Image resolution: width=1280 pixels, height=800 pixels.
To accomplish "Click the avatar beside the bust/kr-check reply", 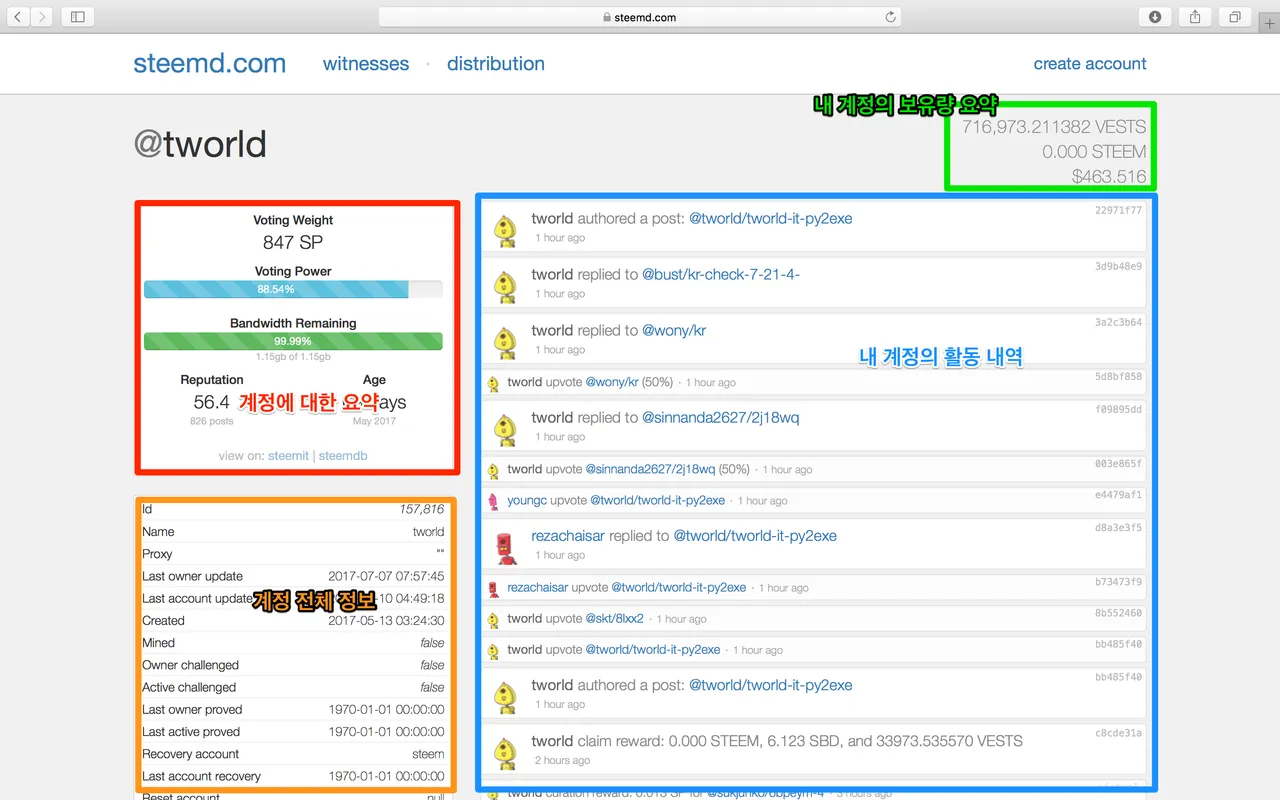I will 507,286.
